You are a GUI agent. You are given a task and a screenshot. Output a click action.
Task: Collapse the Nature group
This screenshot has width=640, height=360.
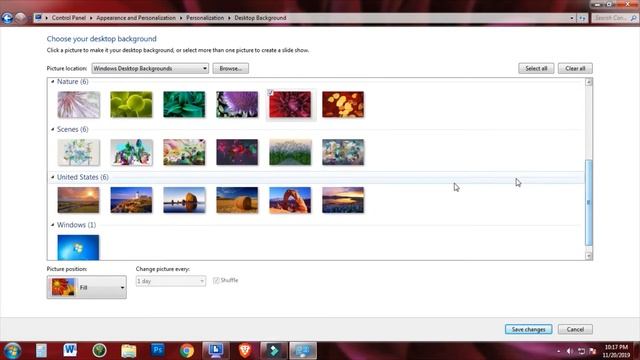[x=53, y=82]
